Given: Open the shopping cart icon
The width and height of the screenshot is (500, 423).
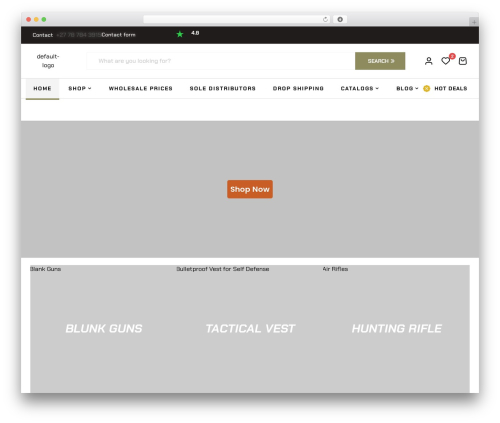Looking at the screenshot, I should (x=463, y=61).
